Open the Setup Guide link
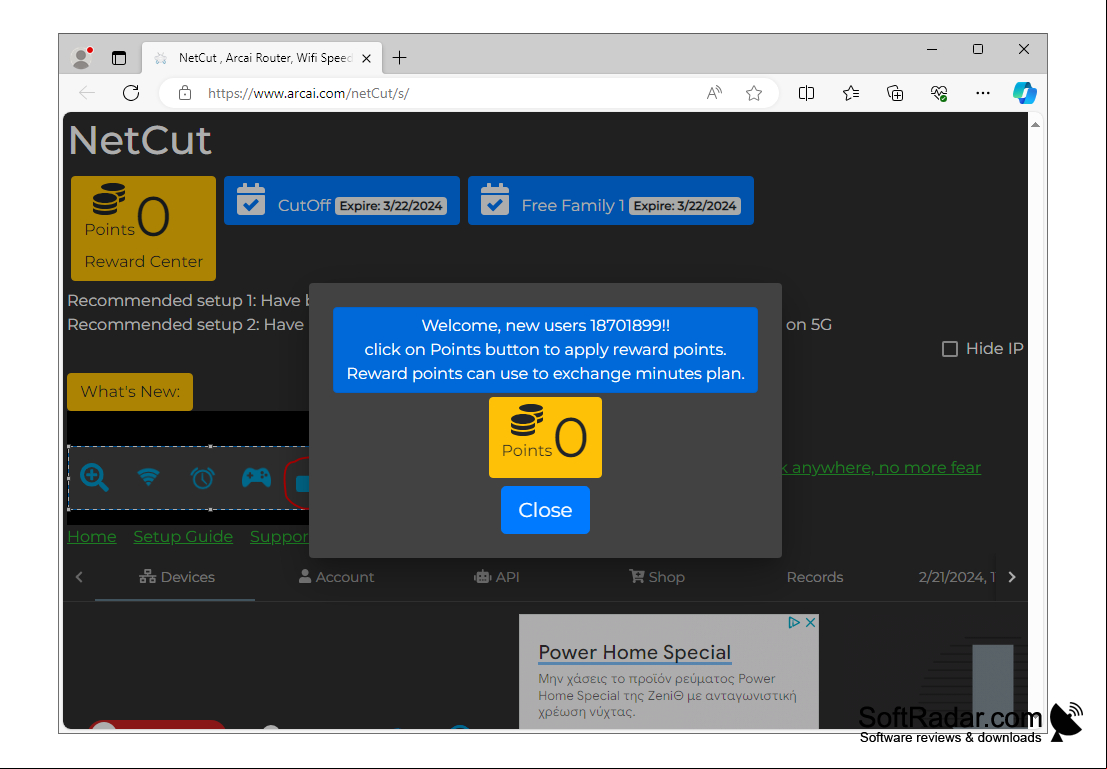This screenshot has height=769, width=1107. click(x=183, y=537)
